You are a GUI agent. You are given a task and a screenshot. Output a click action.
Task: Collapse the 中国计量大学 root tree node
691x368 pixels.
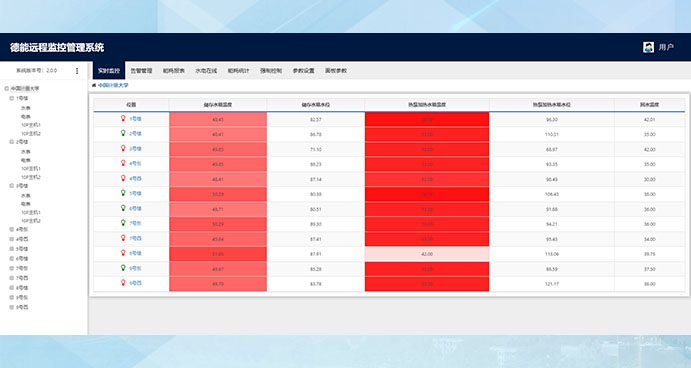pyautogui.click(x=6, y=89)
